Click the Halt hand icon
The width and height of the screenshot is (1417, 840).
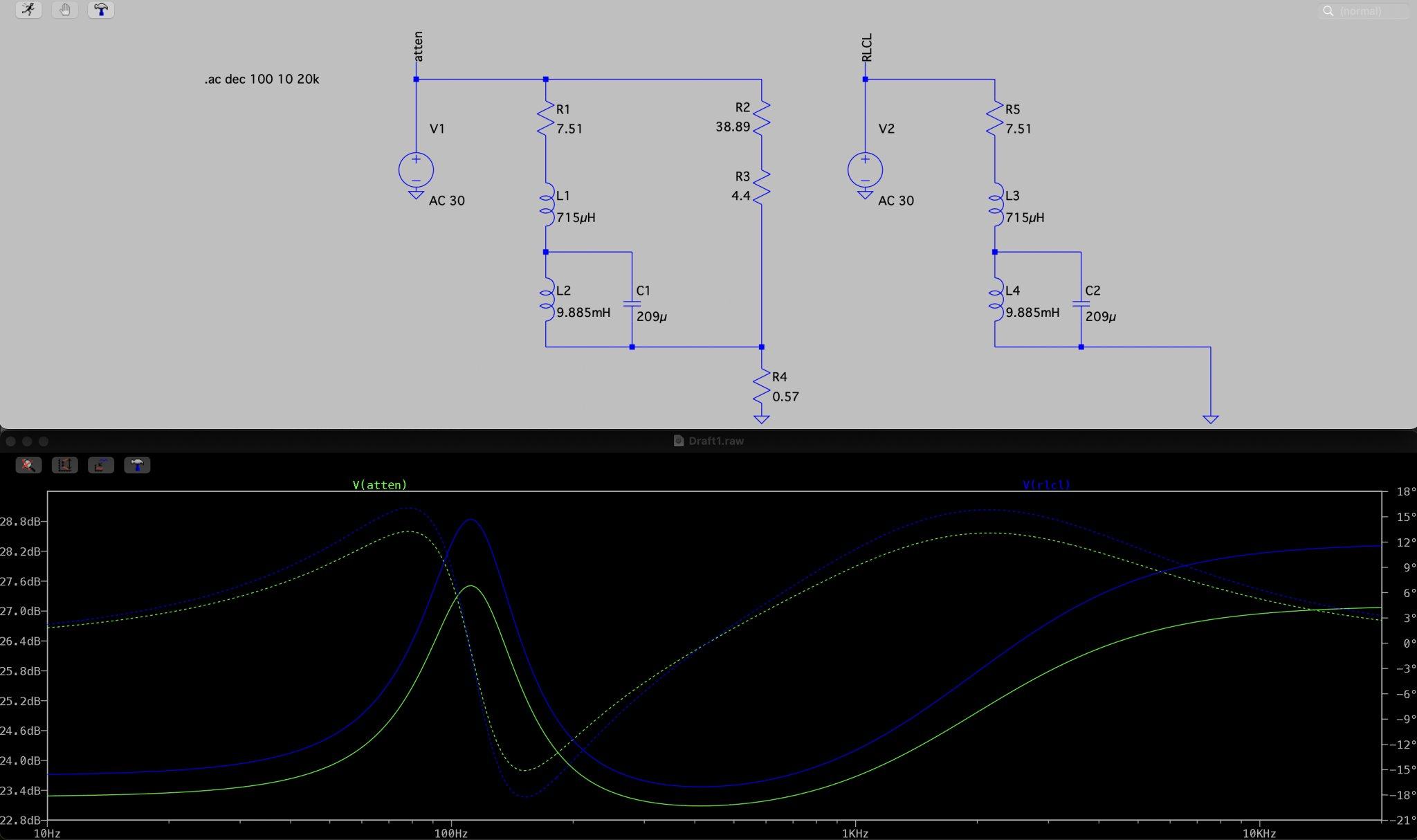[x=65, y=10]
